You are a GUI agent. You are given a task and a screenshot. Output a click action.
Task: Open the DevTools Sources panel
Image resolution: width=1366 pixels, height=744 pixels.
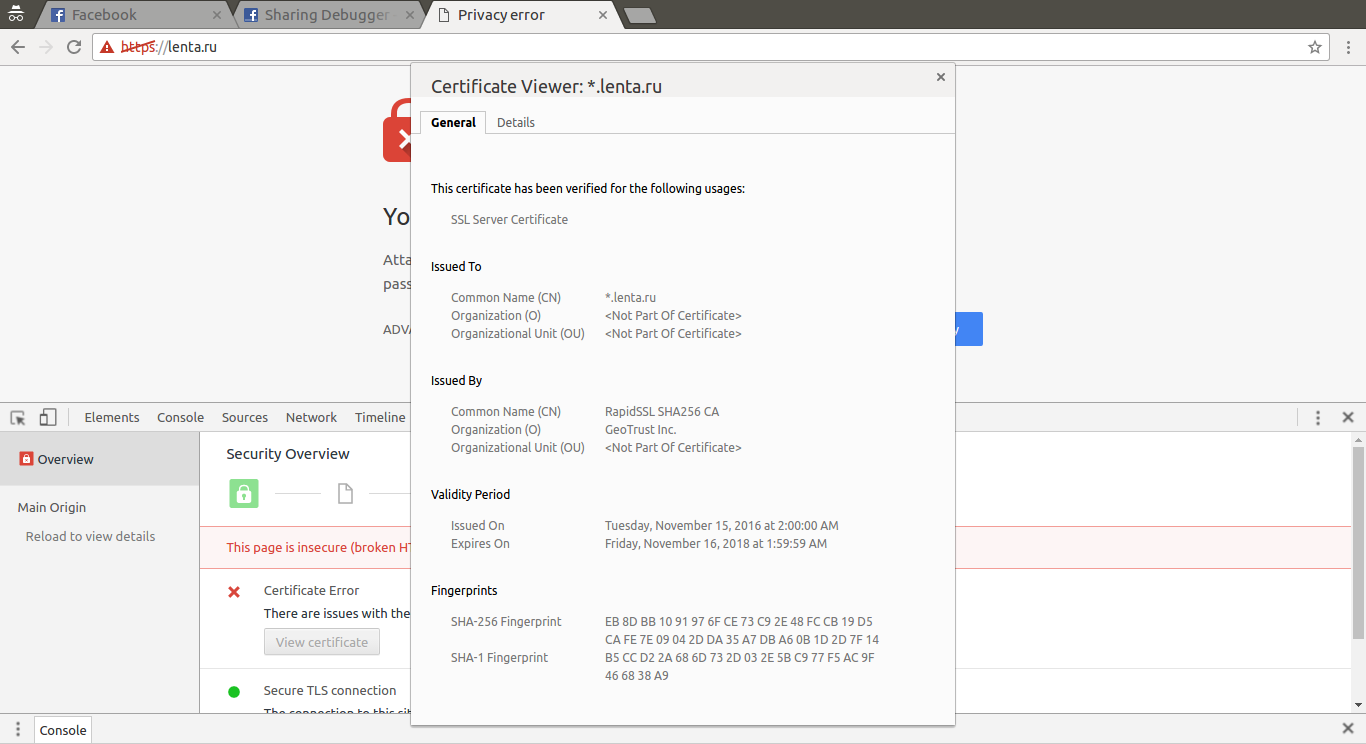click(x=245, y=418)
